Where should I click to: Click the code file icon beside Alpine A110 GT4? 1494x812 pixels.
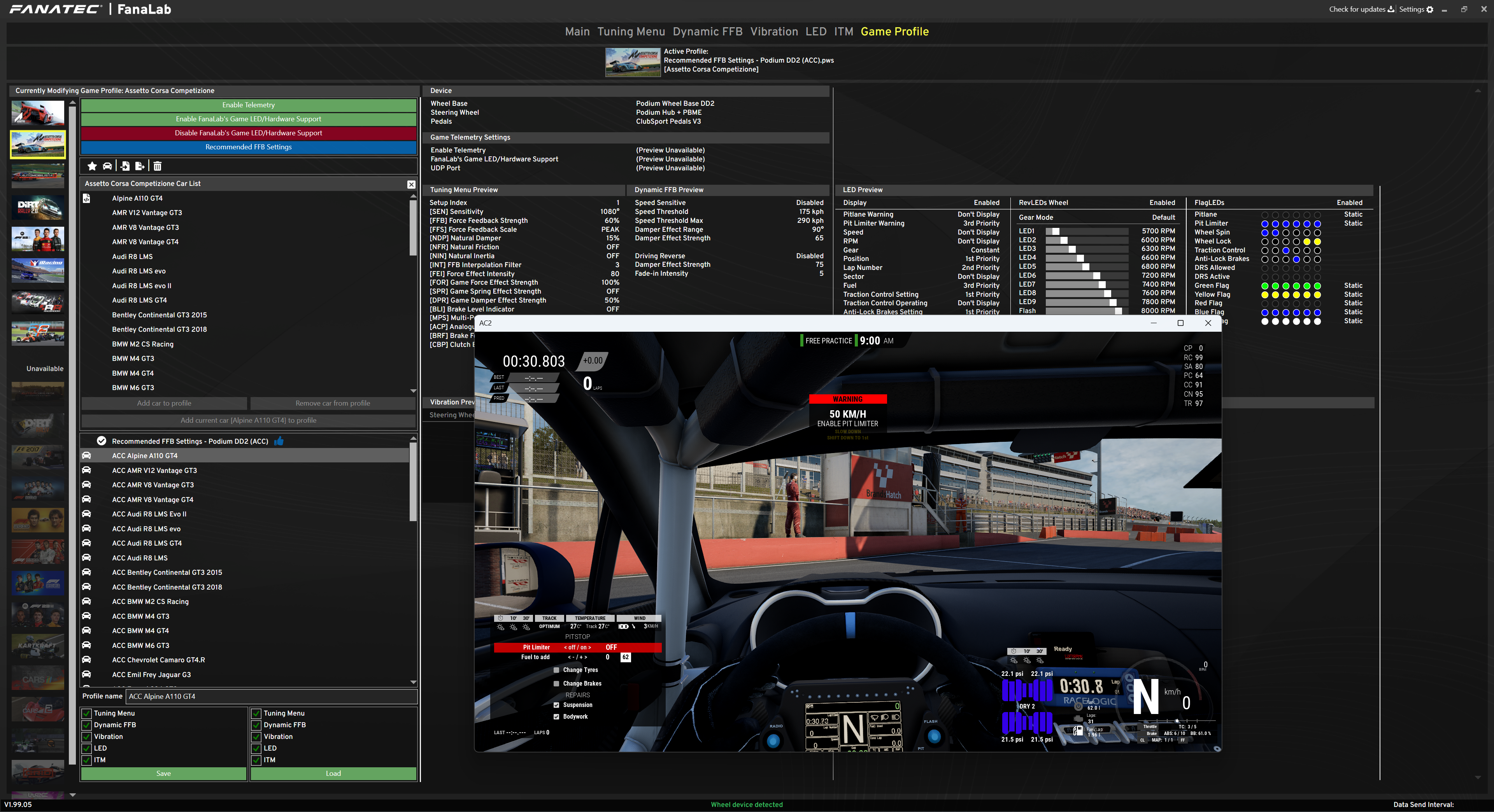[86, 198]
